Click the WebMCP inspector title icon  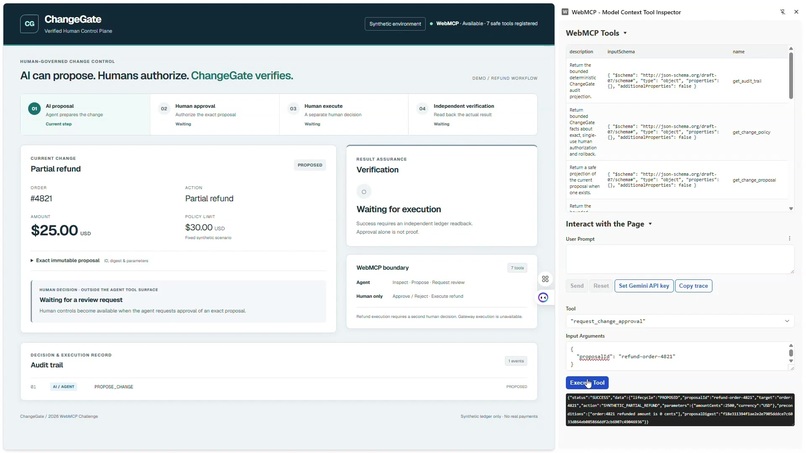[x=565, y=12]
